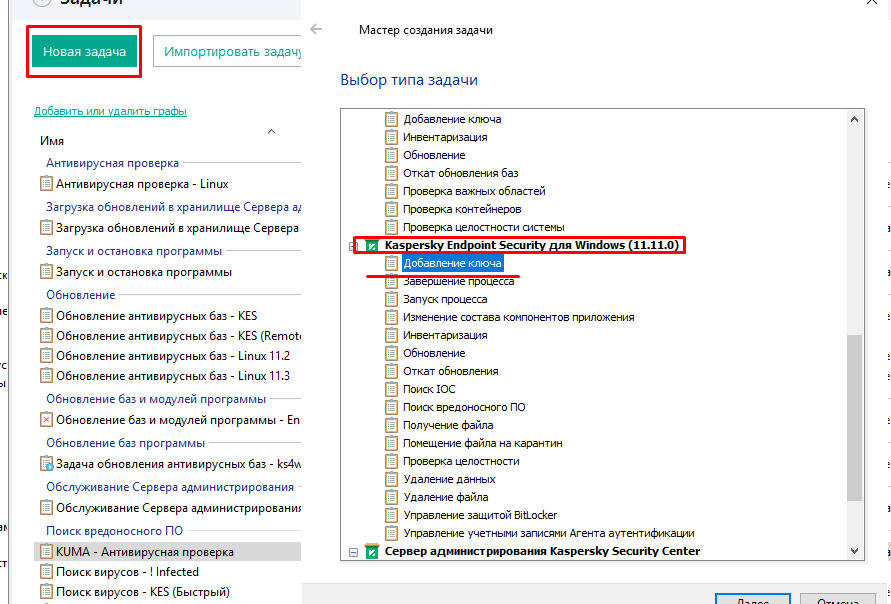This screenshot has width=891, height=604.
Task: Click icon next to Управление защитой BitLocker
Action: [x=391, y=515]
